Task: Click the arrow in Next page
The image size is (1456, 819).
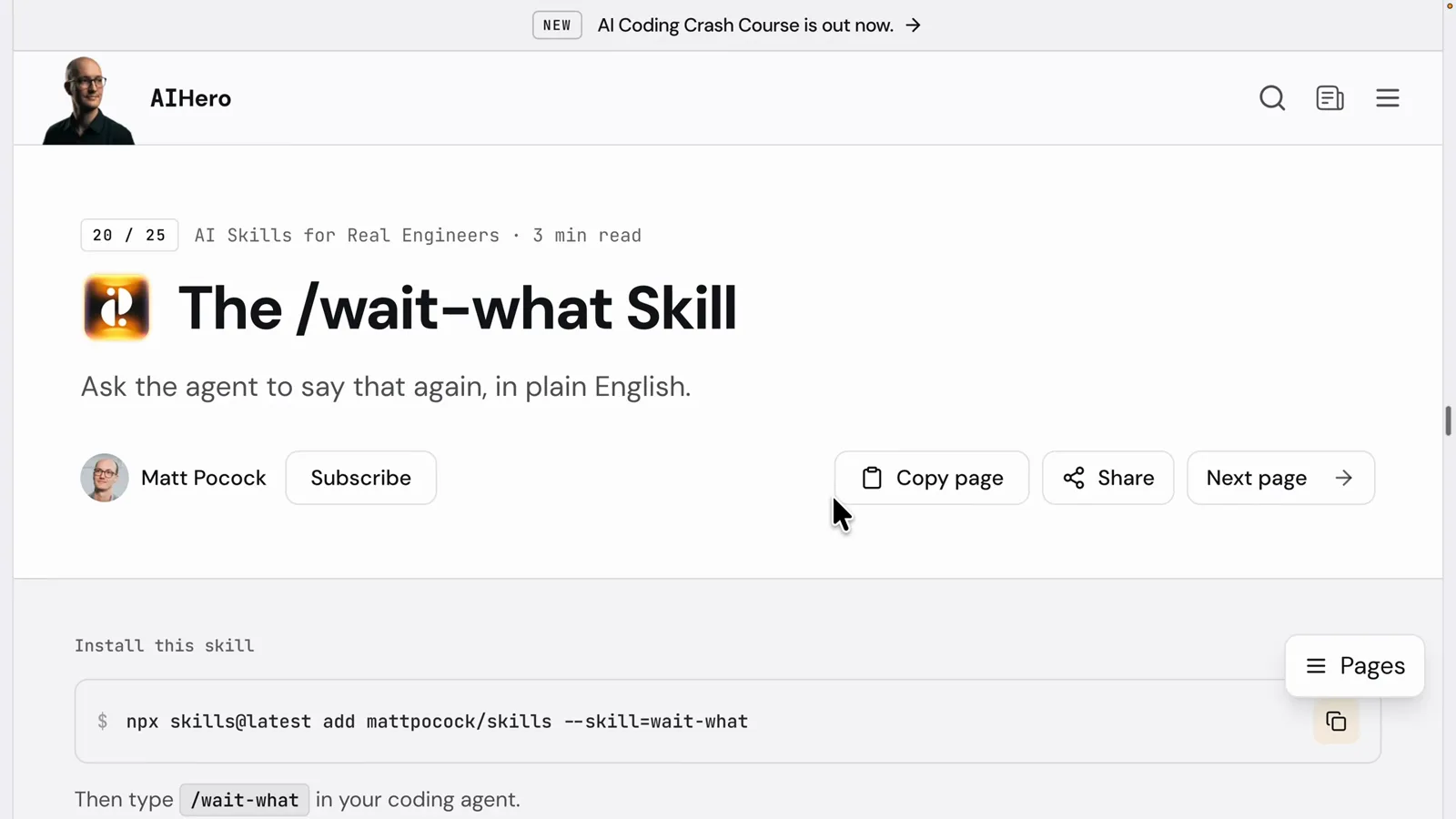Action: click(1344, 478)
